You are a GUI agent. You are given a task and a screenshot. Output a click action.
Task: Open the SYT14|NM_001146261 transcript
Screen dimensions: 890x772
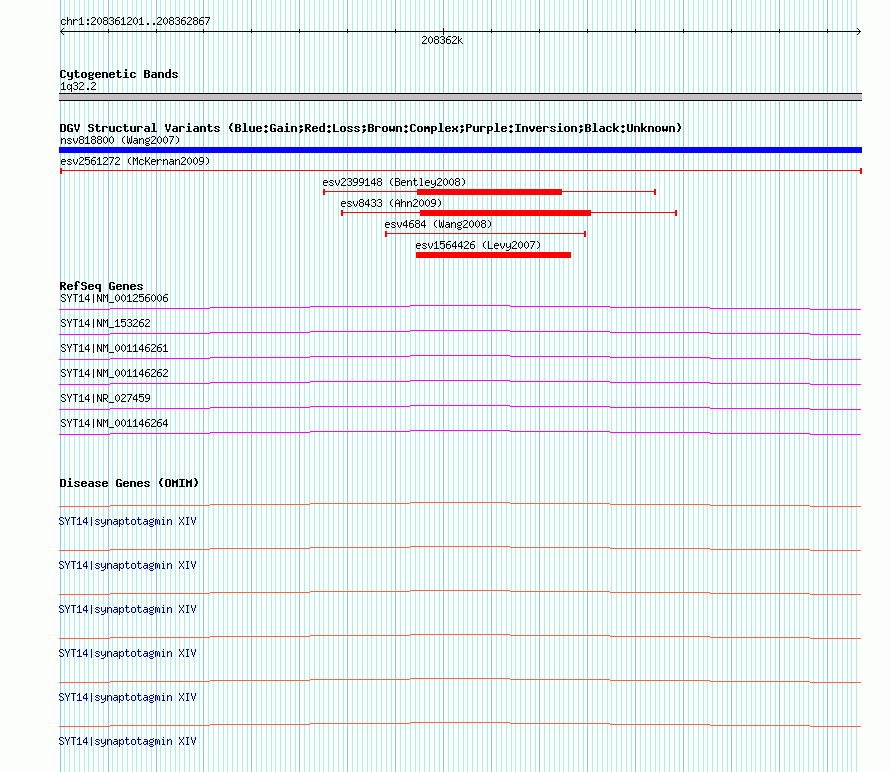(114, 349)
